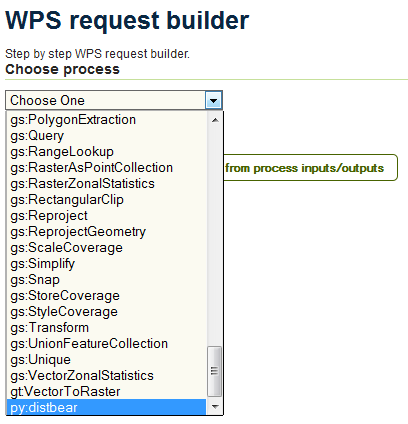Click the scrollbar track above the thumb
This screenshot has height=424, width=408.
[x=215, y=237]
